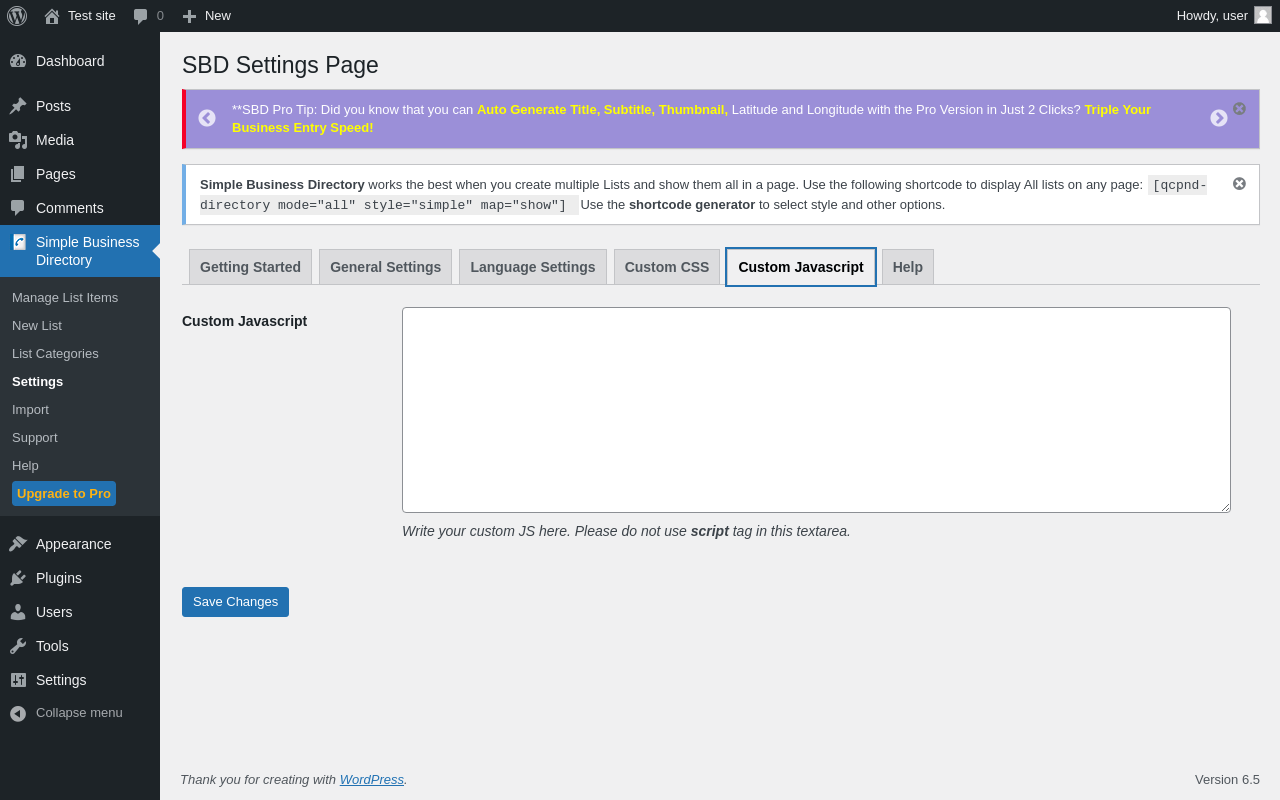Click inside the Custom Javascript textarea
The image size is (1280, 800).
tap(816, 410)
